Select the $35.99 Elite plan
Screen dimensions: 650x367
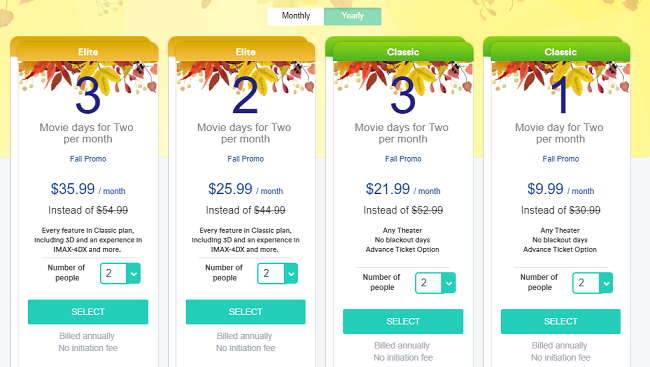tap(88, 312)
